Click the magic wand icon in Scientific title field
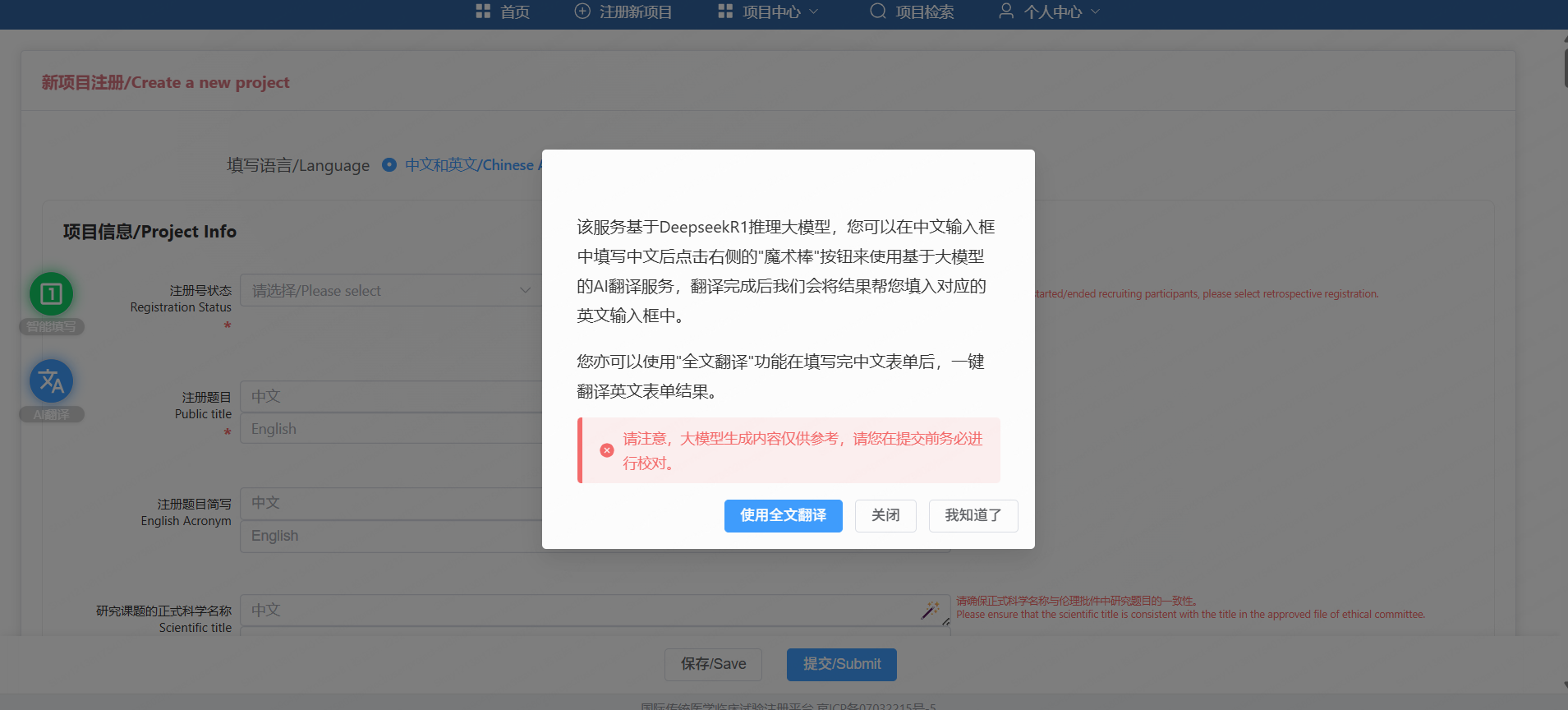This screenshot has width=1568, height=710. click(930, 610)
